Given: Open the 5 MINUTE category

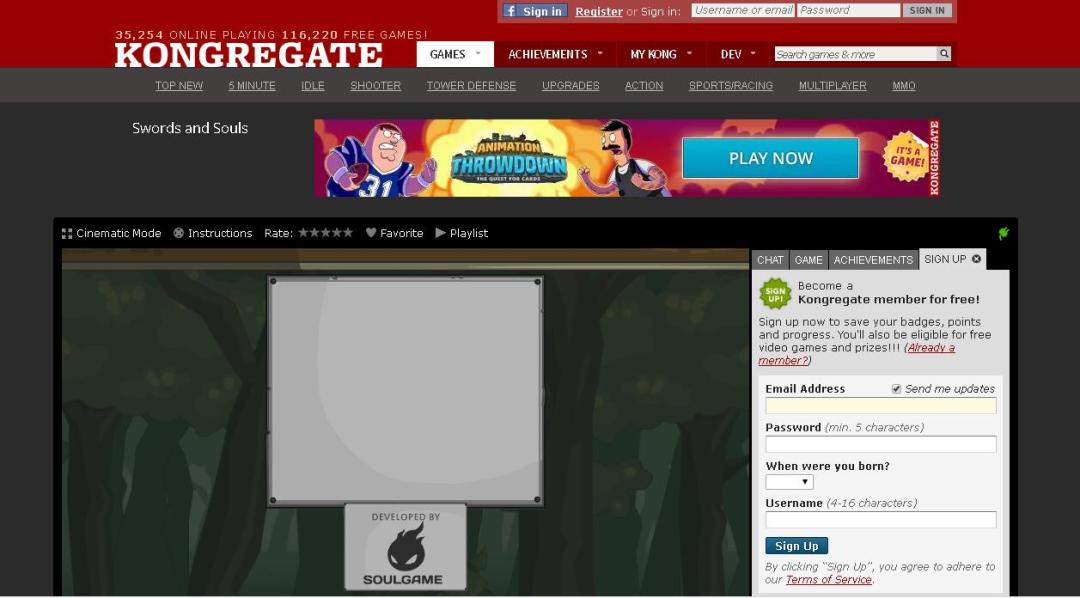Looking at the screenshot, I should (252, 85).
